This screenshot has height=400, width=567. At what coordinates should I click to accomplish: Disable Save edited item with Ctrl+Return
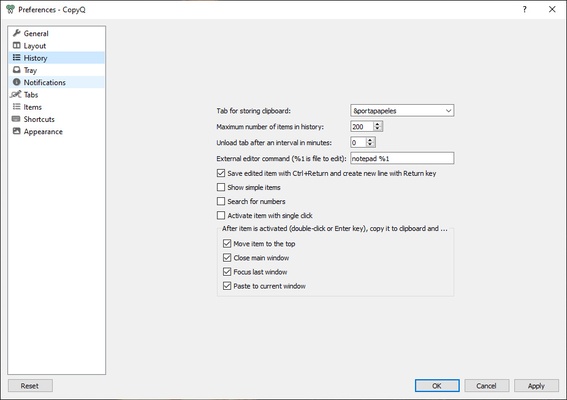(221, 173)
